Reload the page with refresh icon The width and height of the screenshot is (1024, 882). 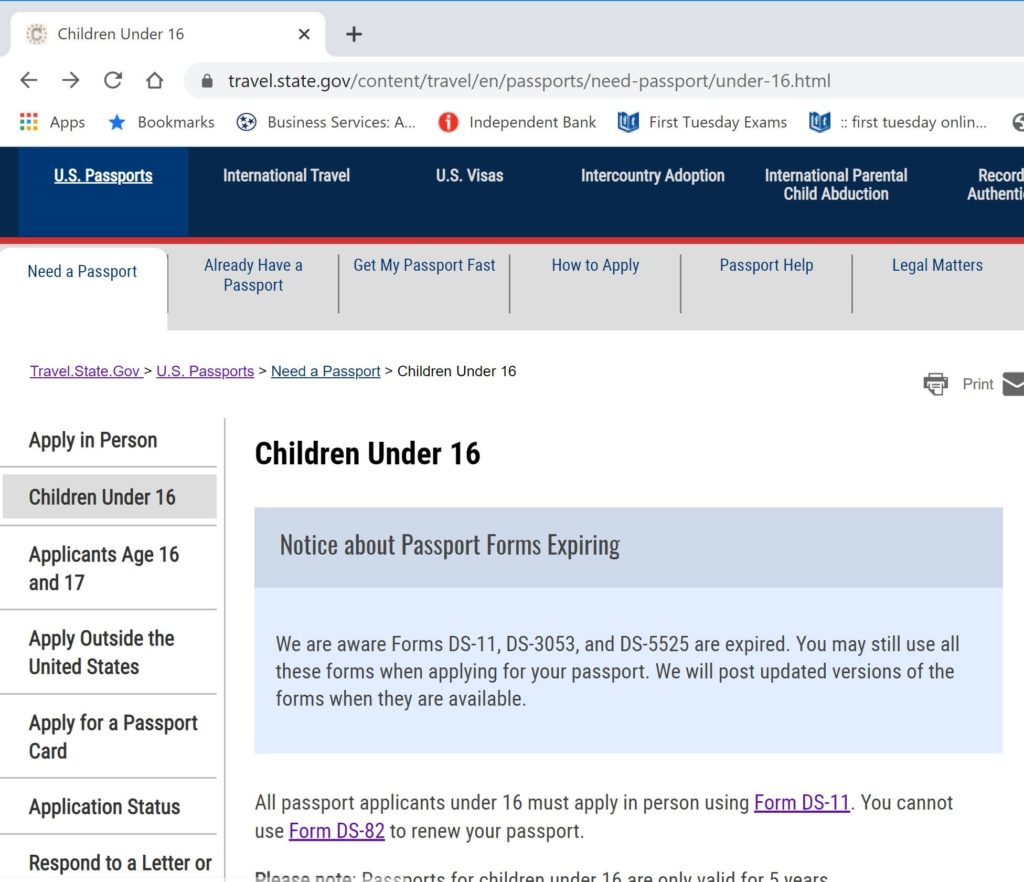point(113,80)
